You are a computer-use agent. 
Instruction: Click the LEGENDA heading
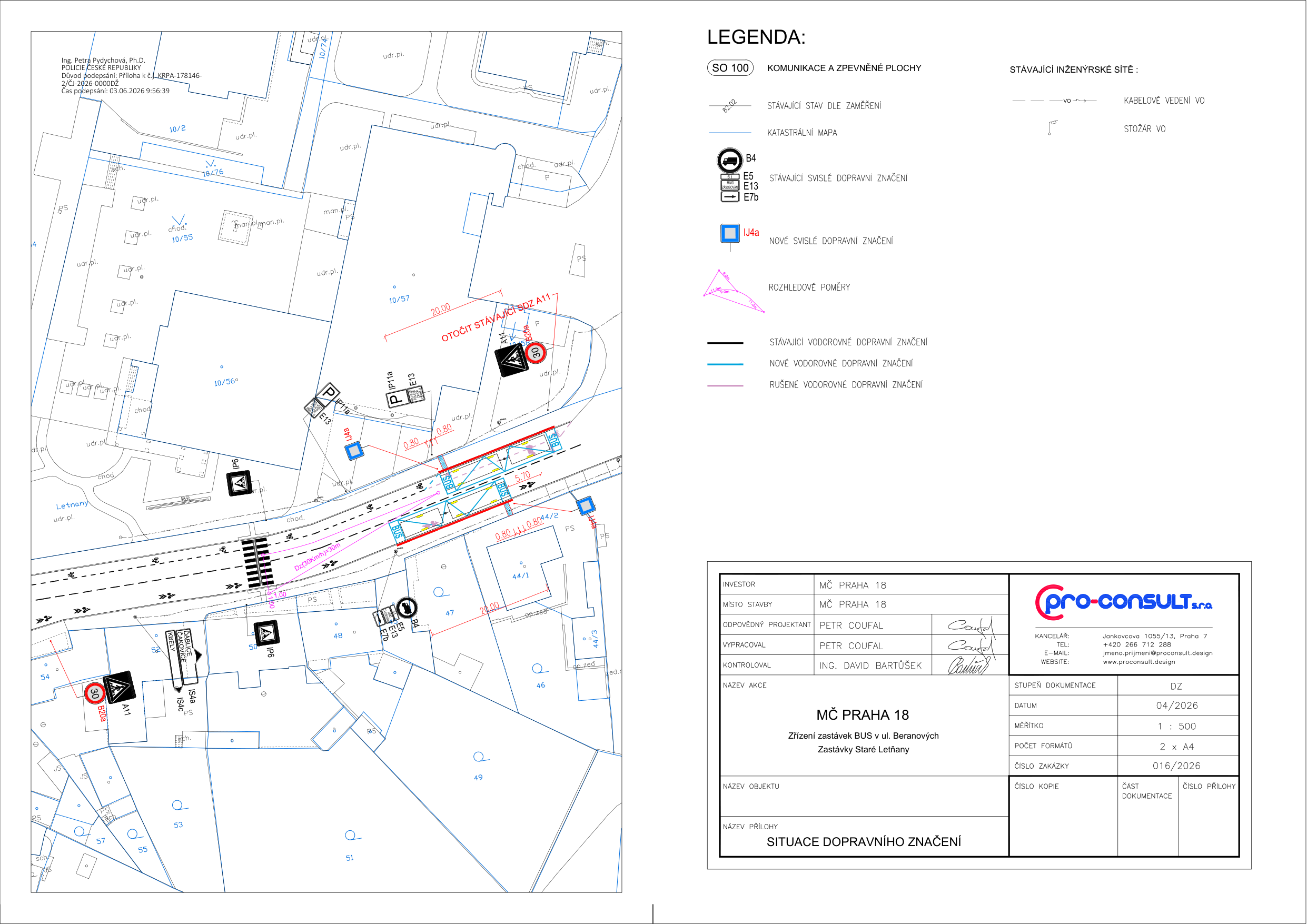756,37
